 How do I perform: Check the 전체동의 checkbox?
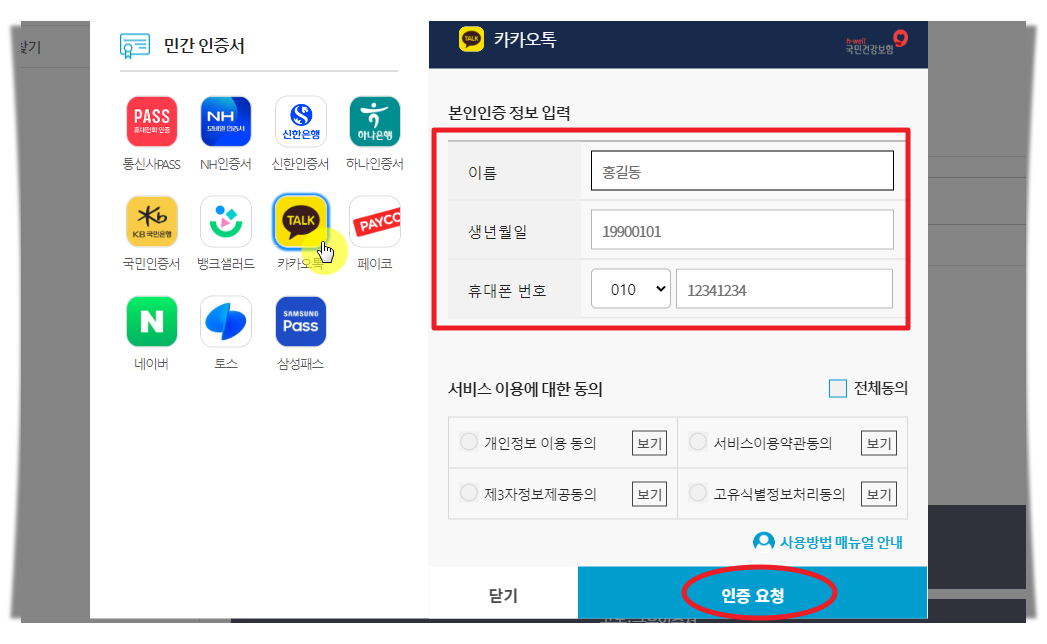coord(837,388)
